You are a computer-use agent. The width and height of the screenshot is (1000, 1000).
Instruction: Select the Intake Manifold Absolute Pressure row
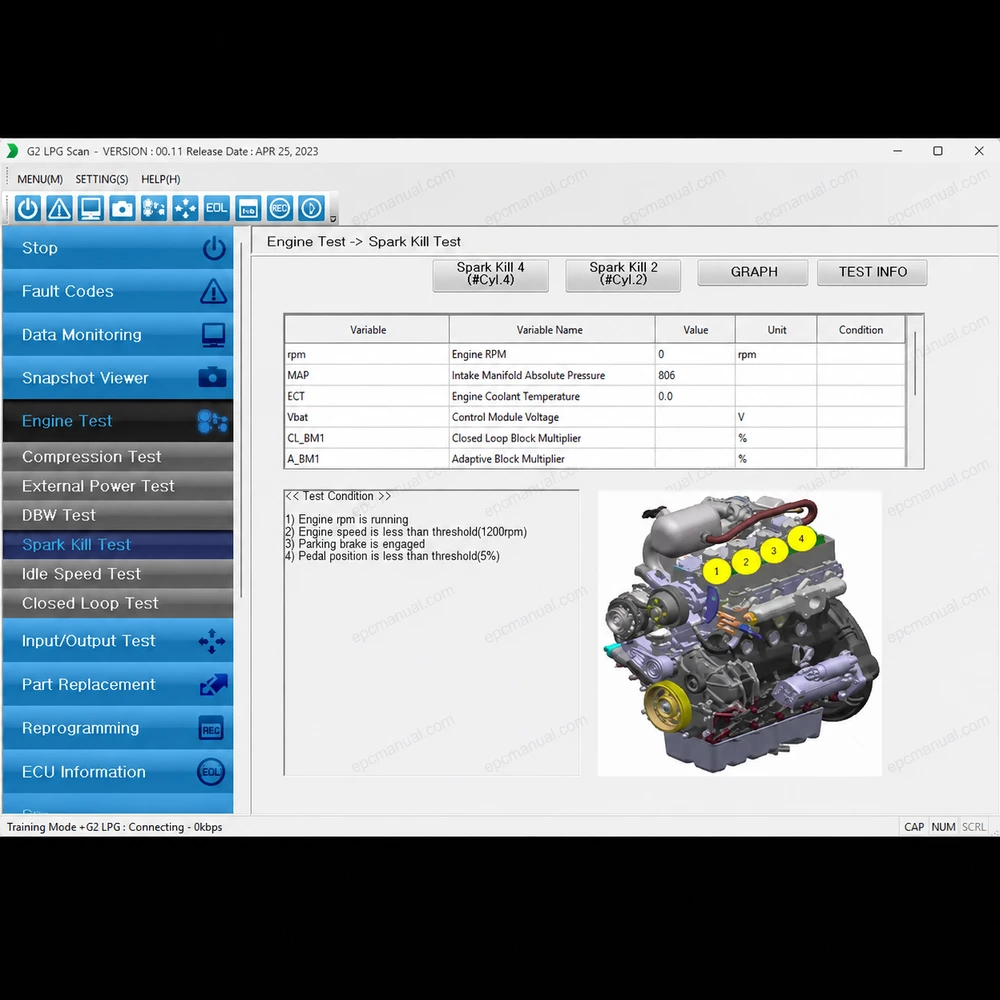[x=595, y=376]
